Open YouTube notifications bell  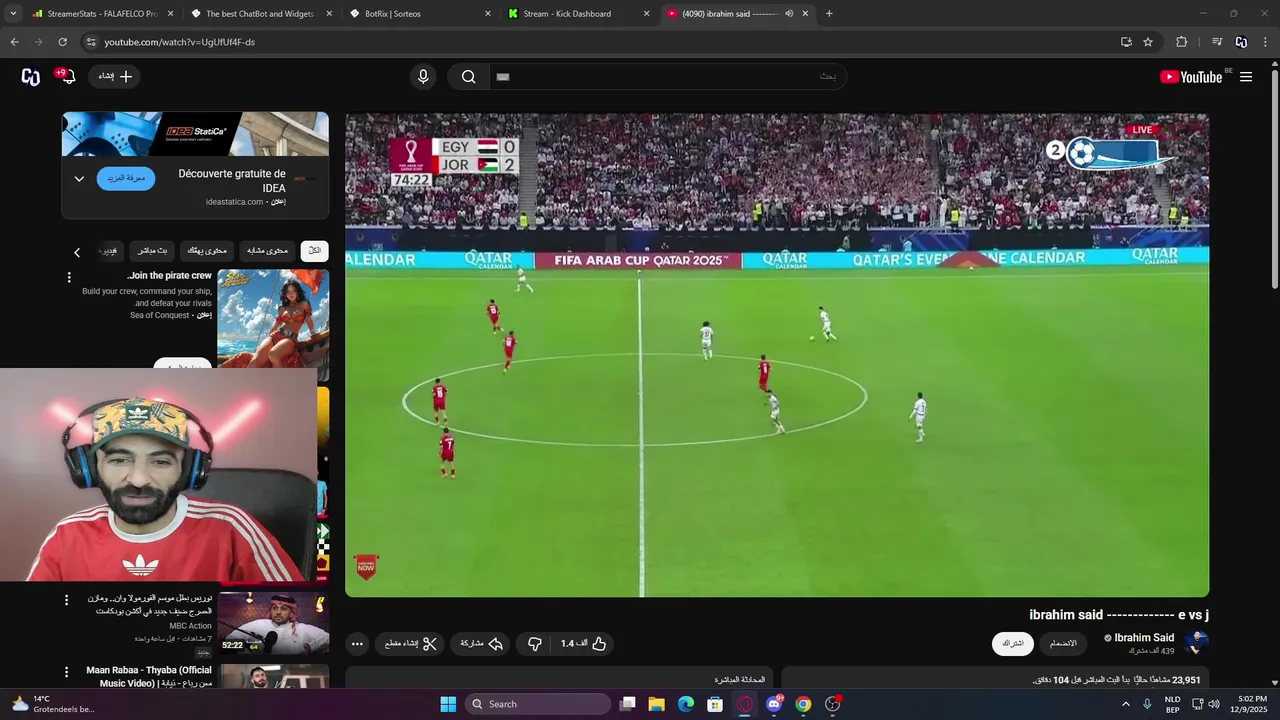point(67,77)
